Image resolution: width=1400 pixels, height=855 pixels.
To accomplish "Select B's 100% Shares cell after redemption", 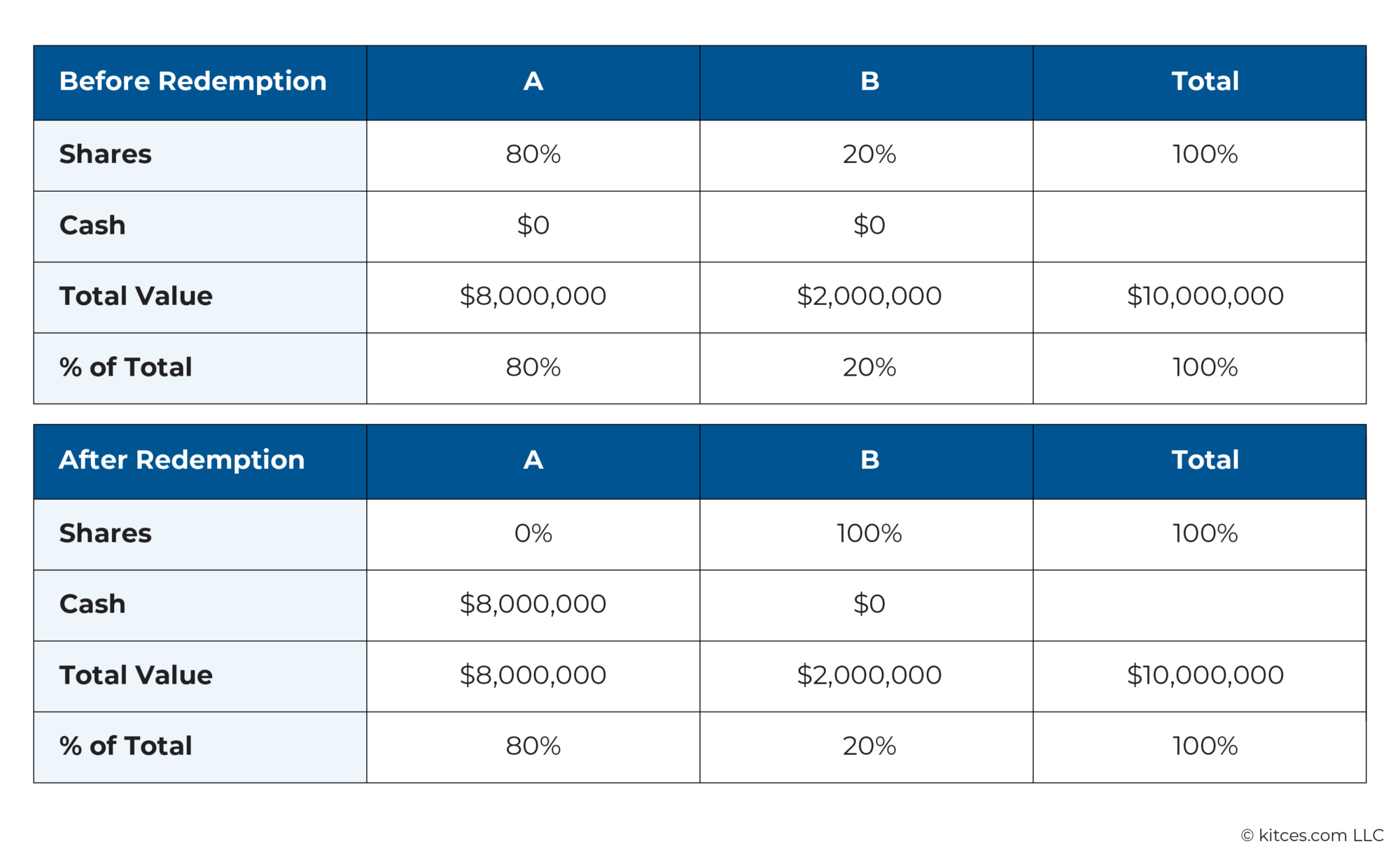I will tap(869, 534).
